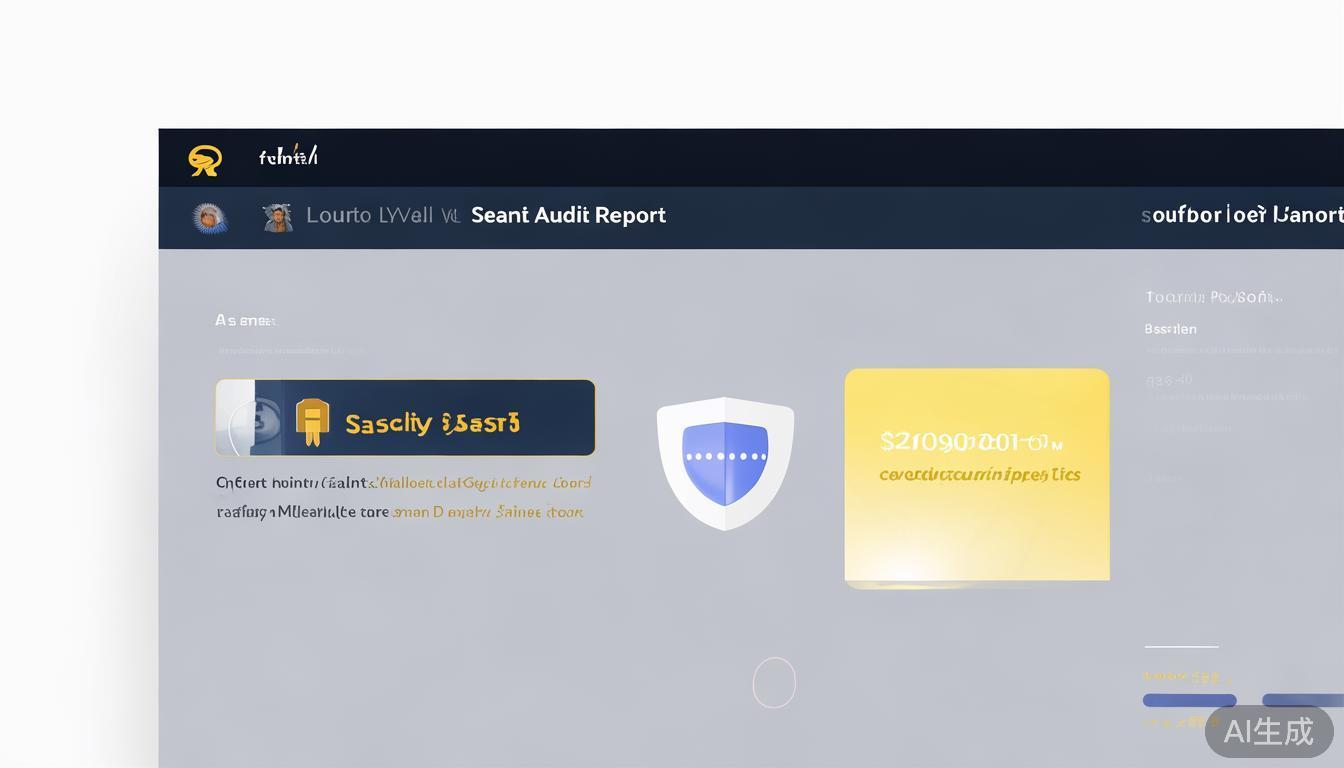Screen dimensions: 1344x768
Task: Click the empty circle outline at bottom center
Action: 774,683
